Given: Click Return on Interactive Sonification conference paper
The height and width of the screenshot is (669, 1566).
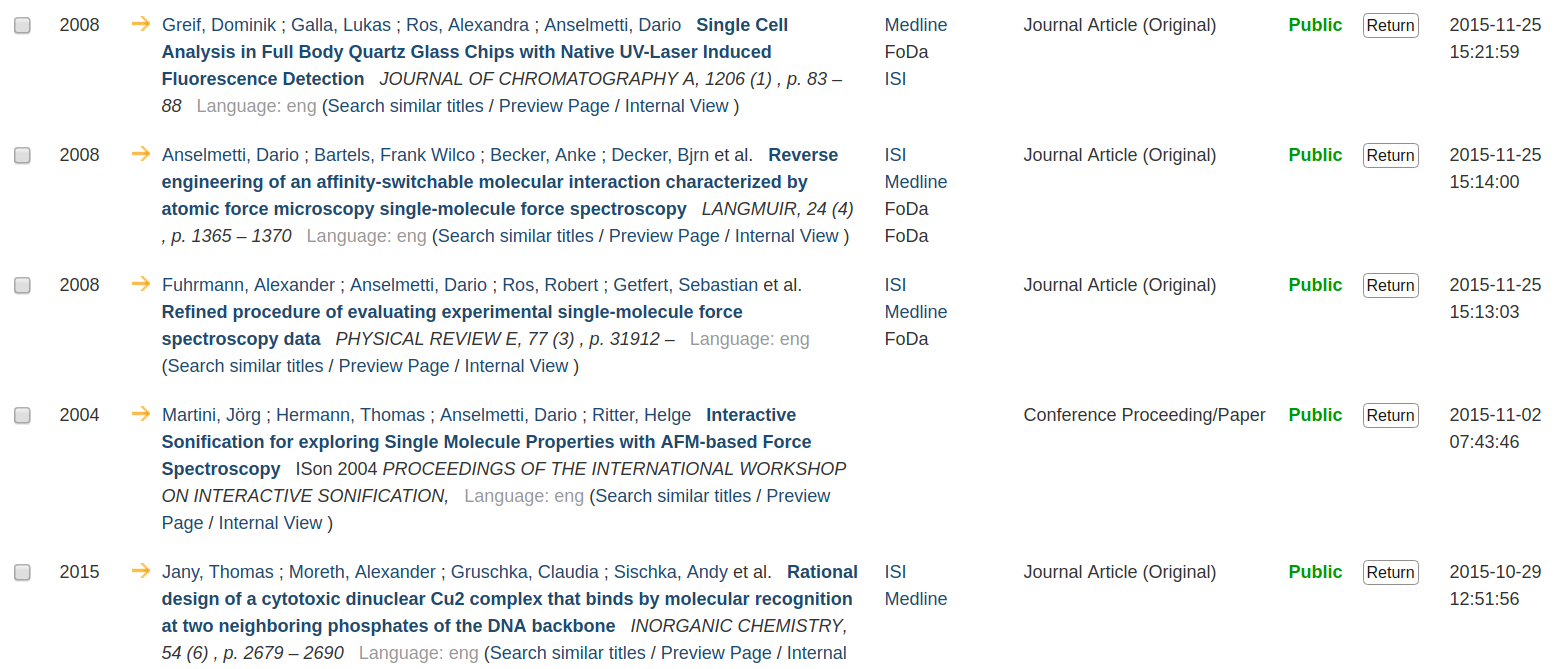Looking at the screenshot, I should click(1390, 416).
